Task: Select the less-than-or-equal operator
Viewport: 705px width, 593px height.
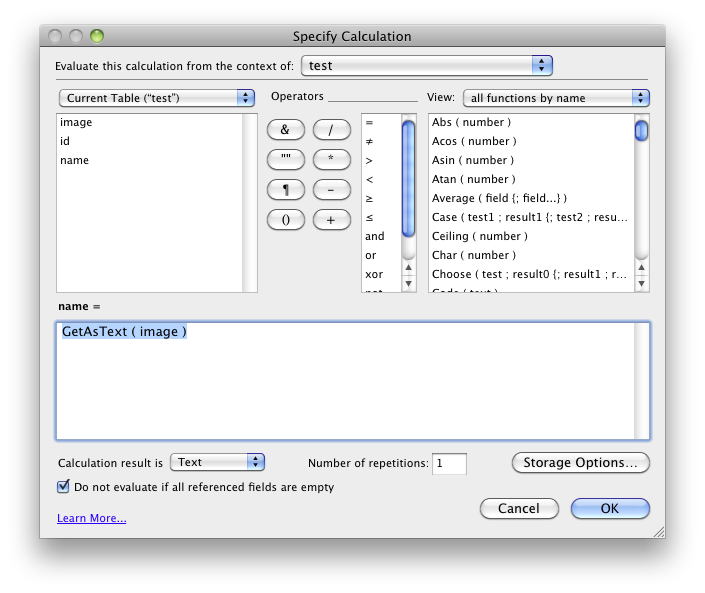Action: point(381,218)
